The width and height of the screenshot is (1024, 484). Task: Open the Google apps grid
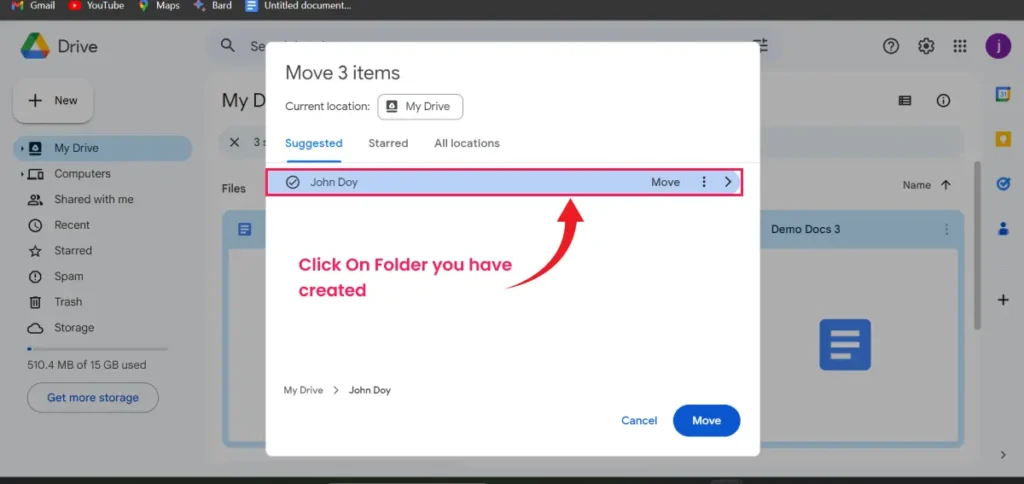(x=960, y=46)
